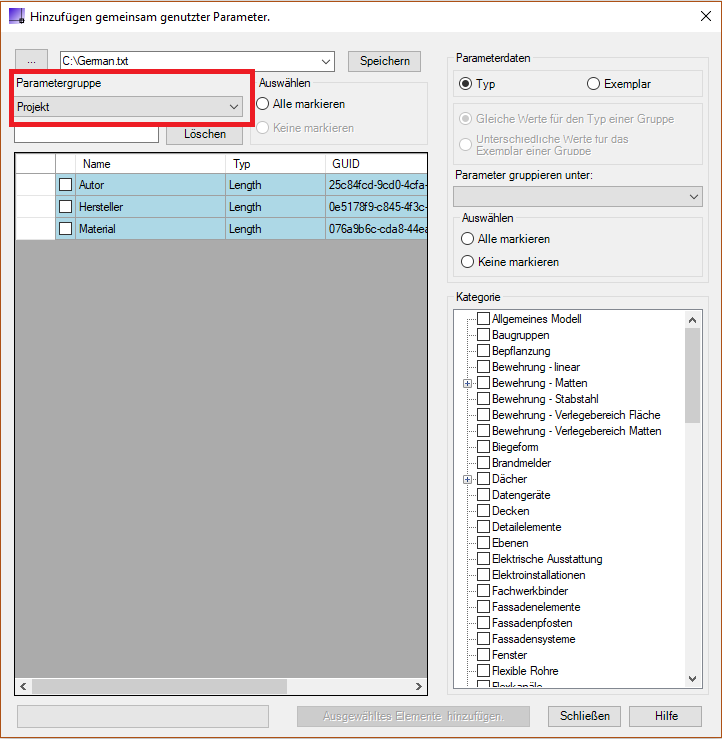This screenshot has height=739, width=722.
Task: Click up arrow of Kategorie list scrollbar
Action: (x=692, y=320)
